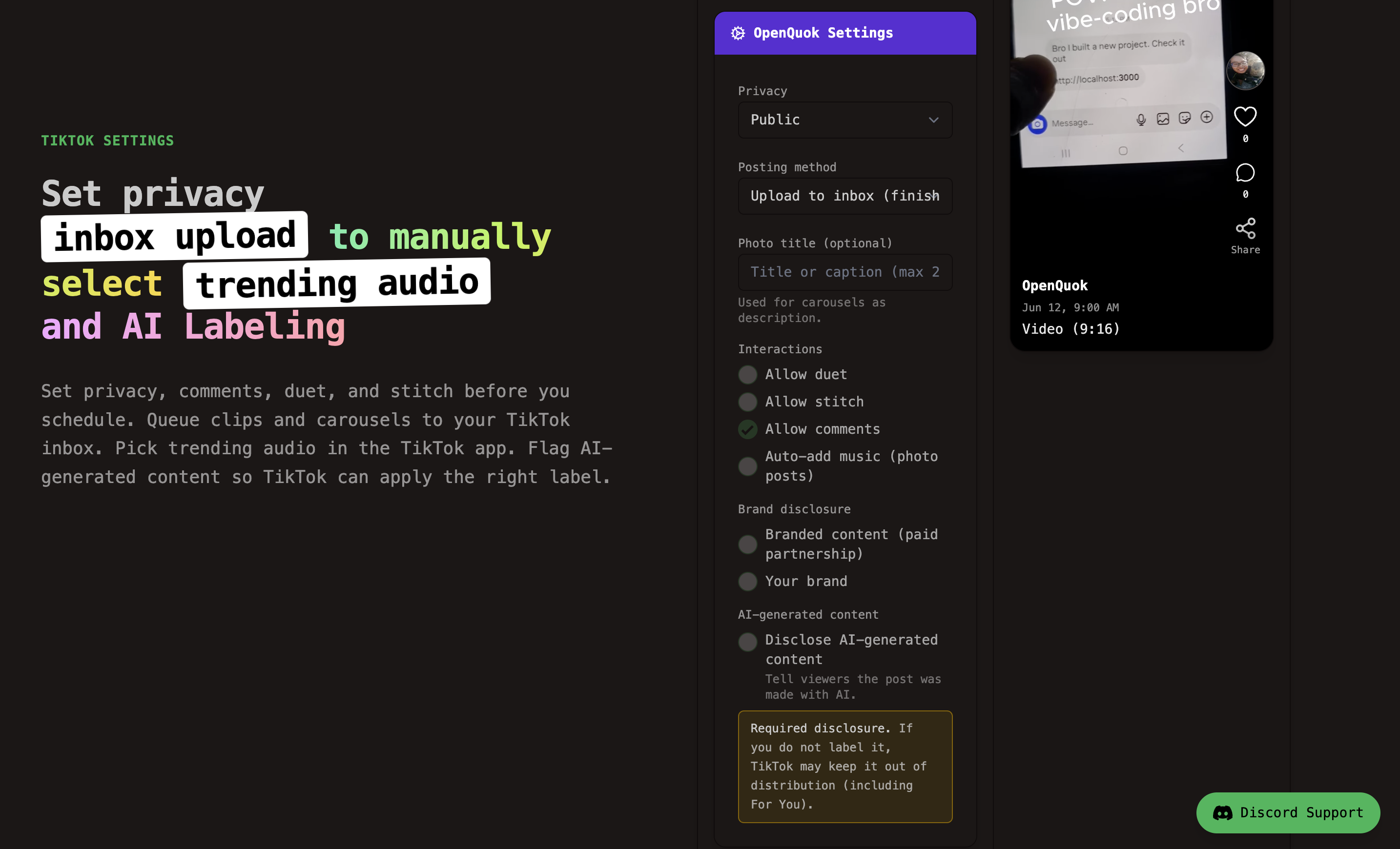
Task: Tap the plus circle icon in message bar
Action: (1206, 117)
